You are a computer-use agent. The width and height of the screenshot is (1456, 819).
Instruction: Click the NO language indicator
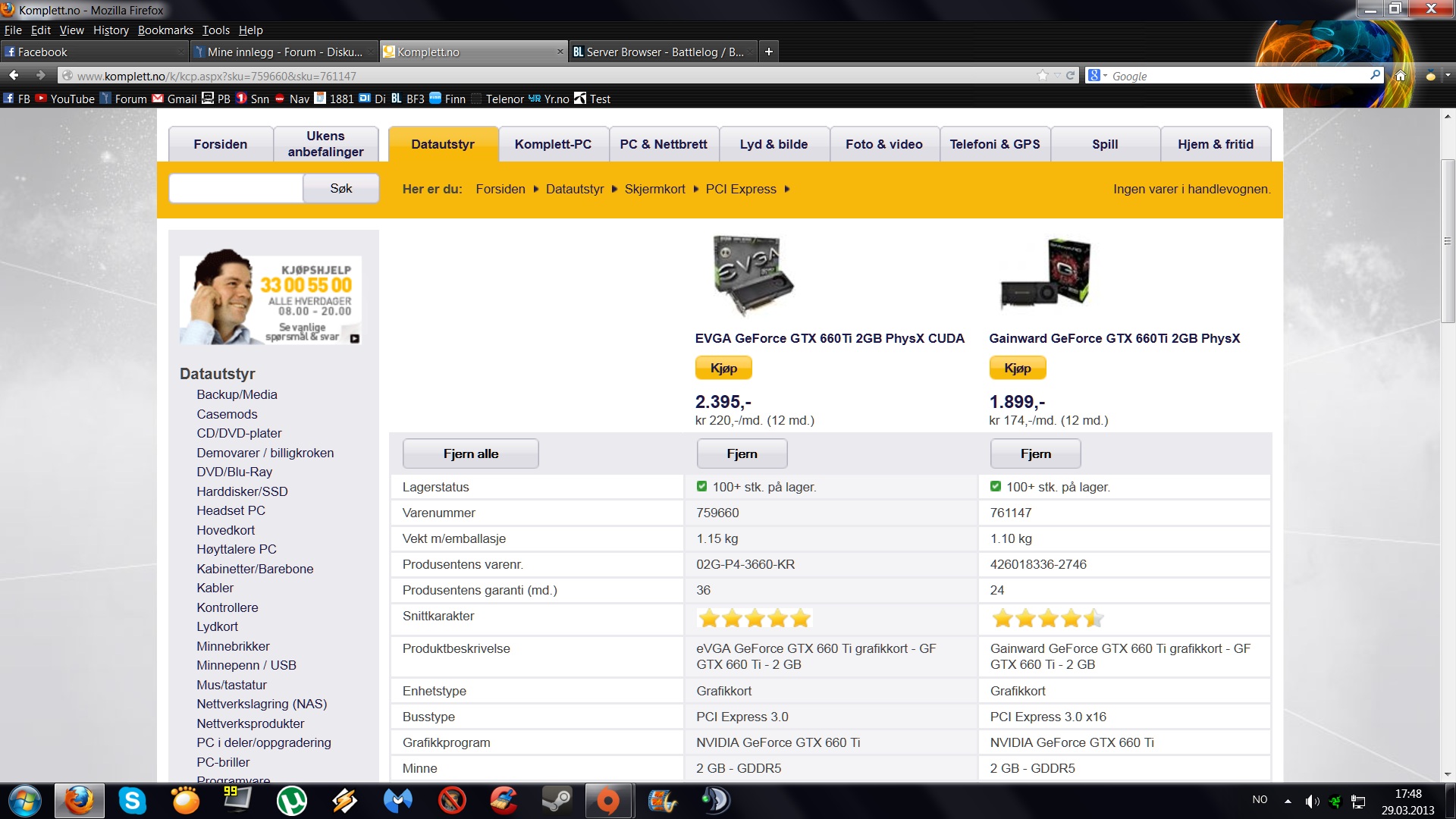1260,799
